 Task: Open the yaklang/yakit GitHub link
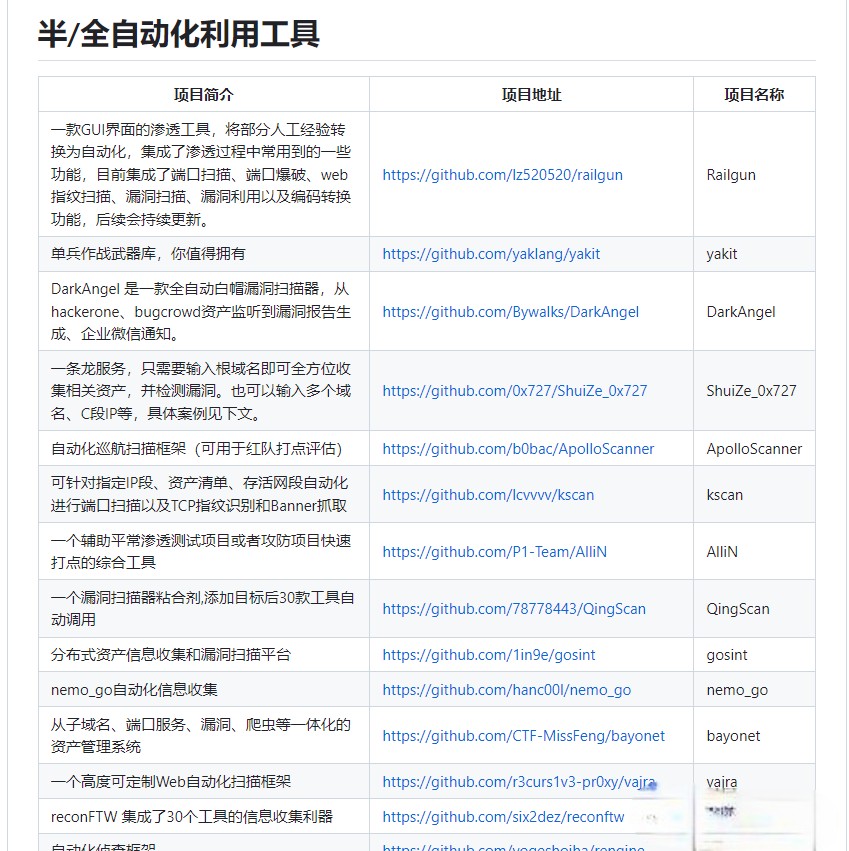[x=491, y=254]
